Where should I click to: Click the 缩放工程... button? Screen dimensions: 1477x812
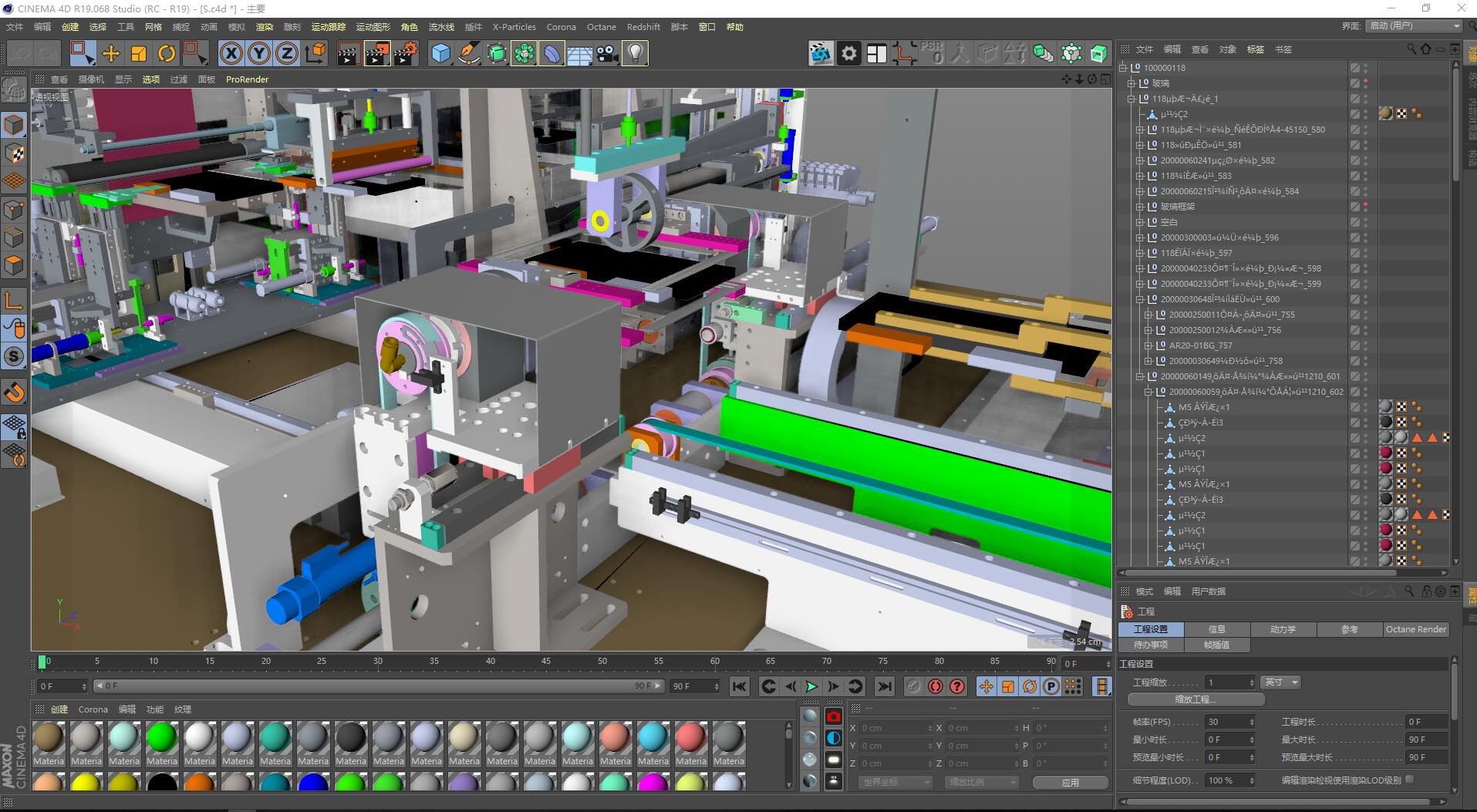point(1195,699)
